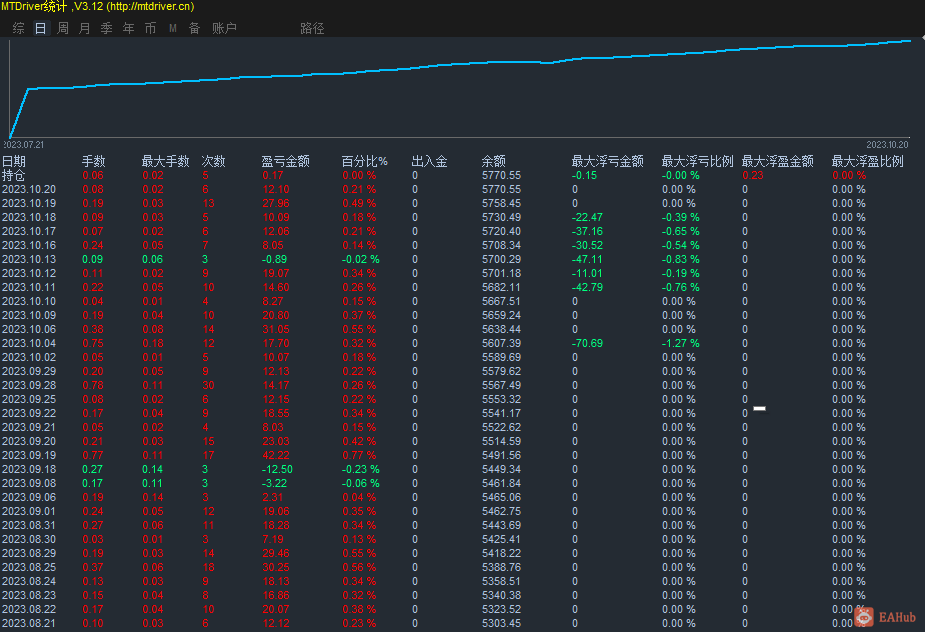Click the EAHub logo icon

click(x=864, y=618)
